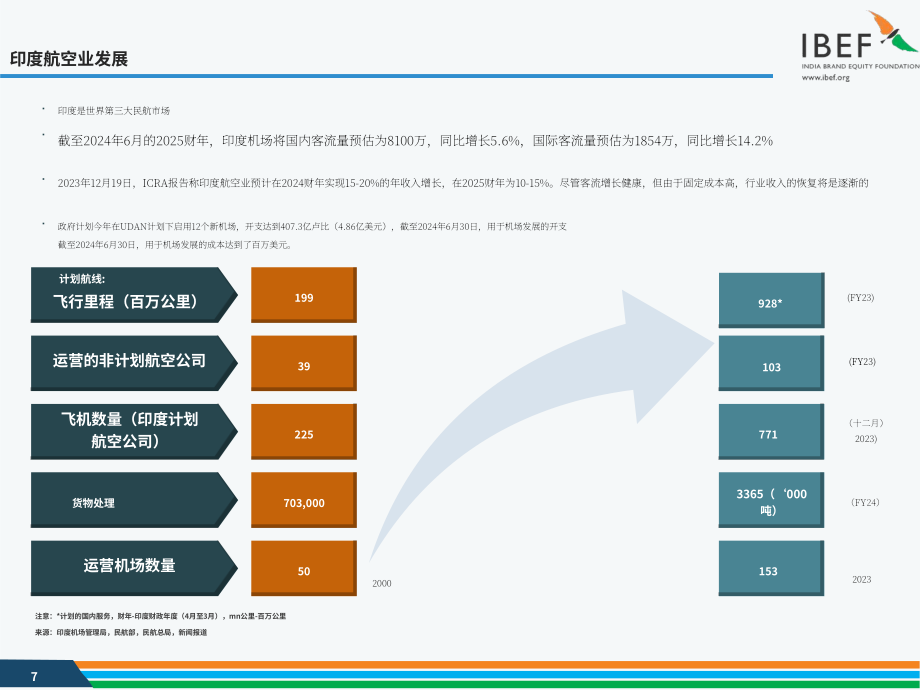Click the 运营机场数量 label box
The height and width of the screenshot is (690, 920).
pos(134,568)
